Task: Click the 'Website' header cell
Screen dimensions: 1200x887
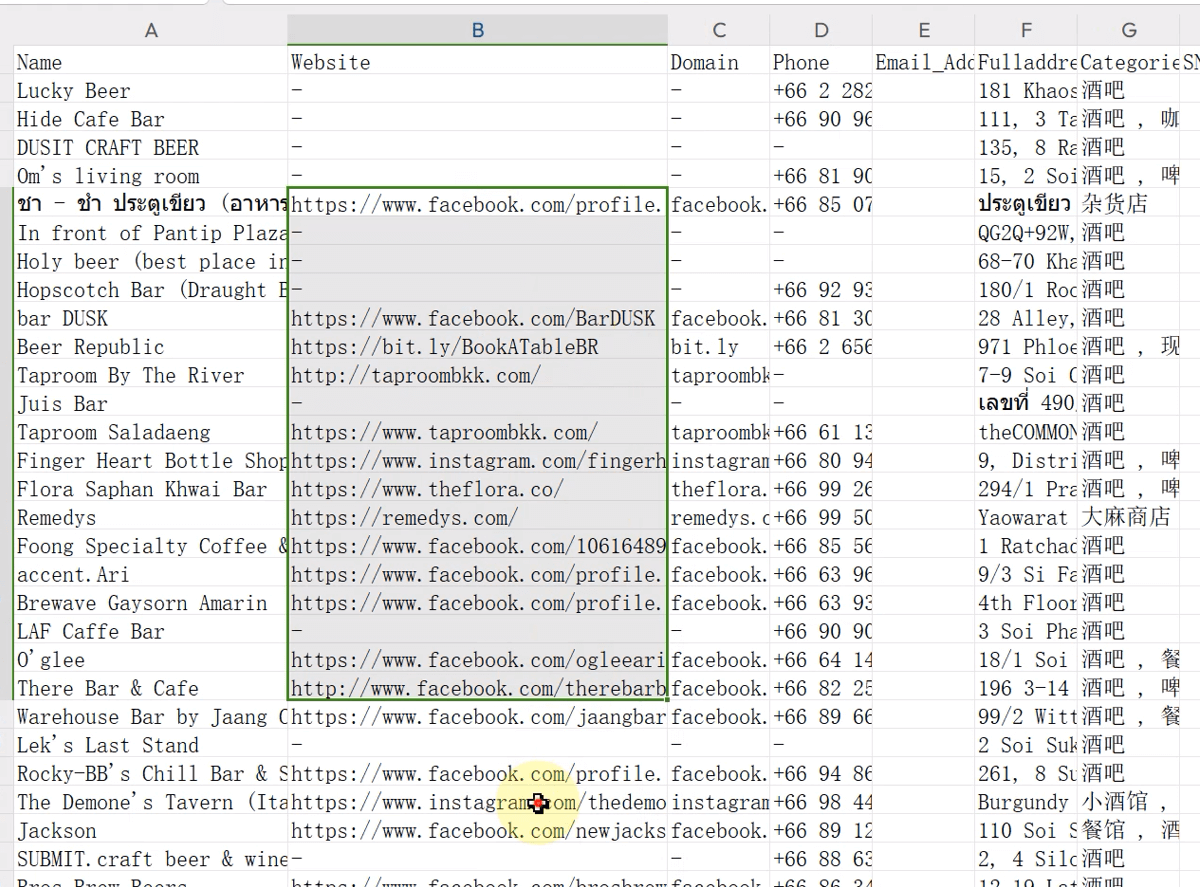Action: click(478, 62)
